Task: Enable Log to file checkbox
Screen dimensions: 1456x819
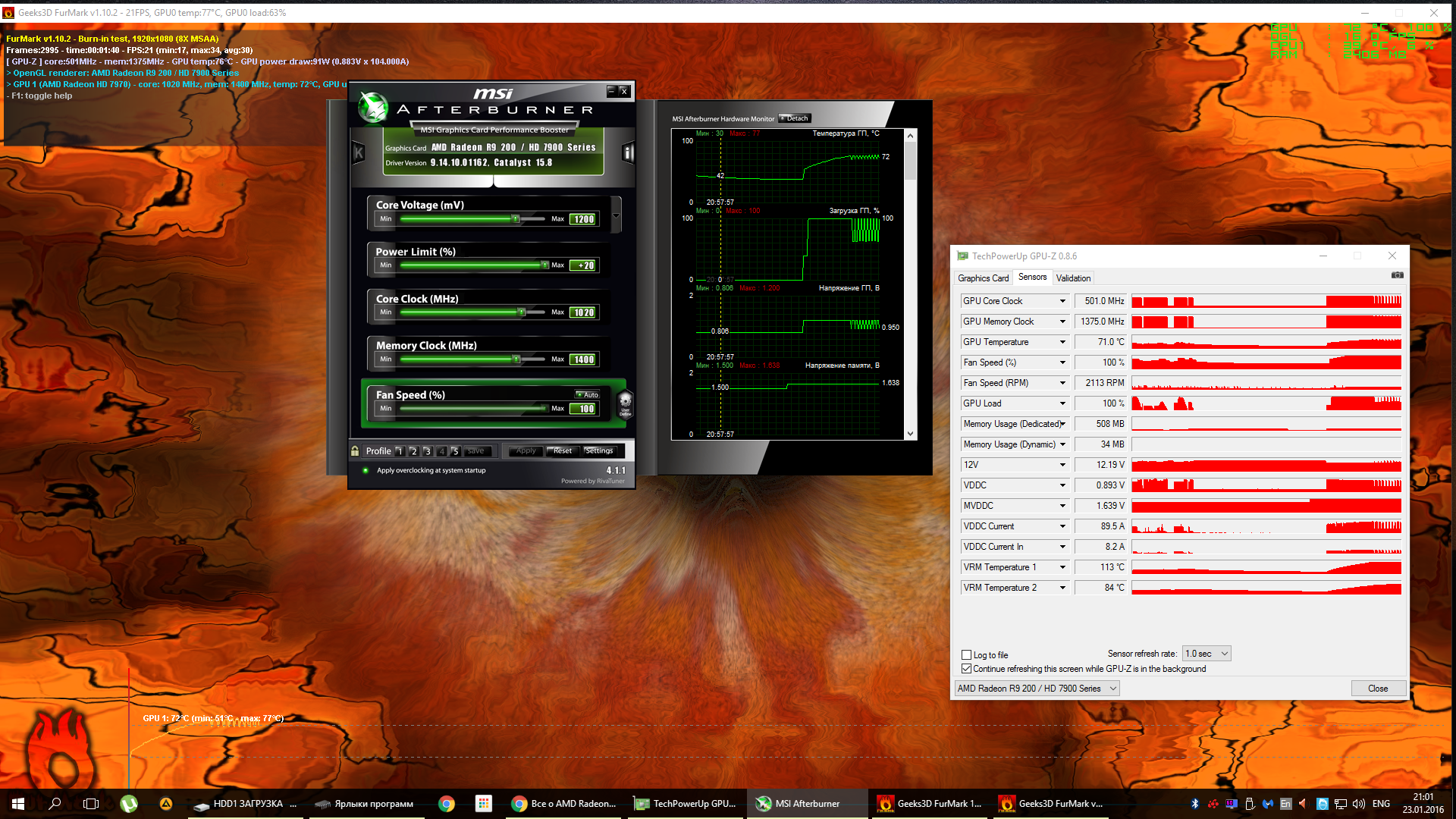Action: 967,655
